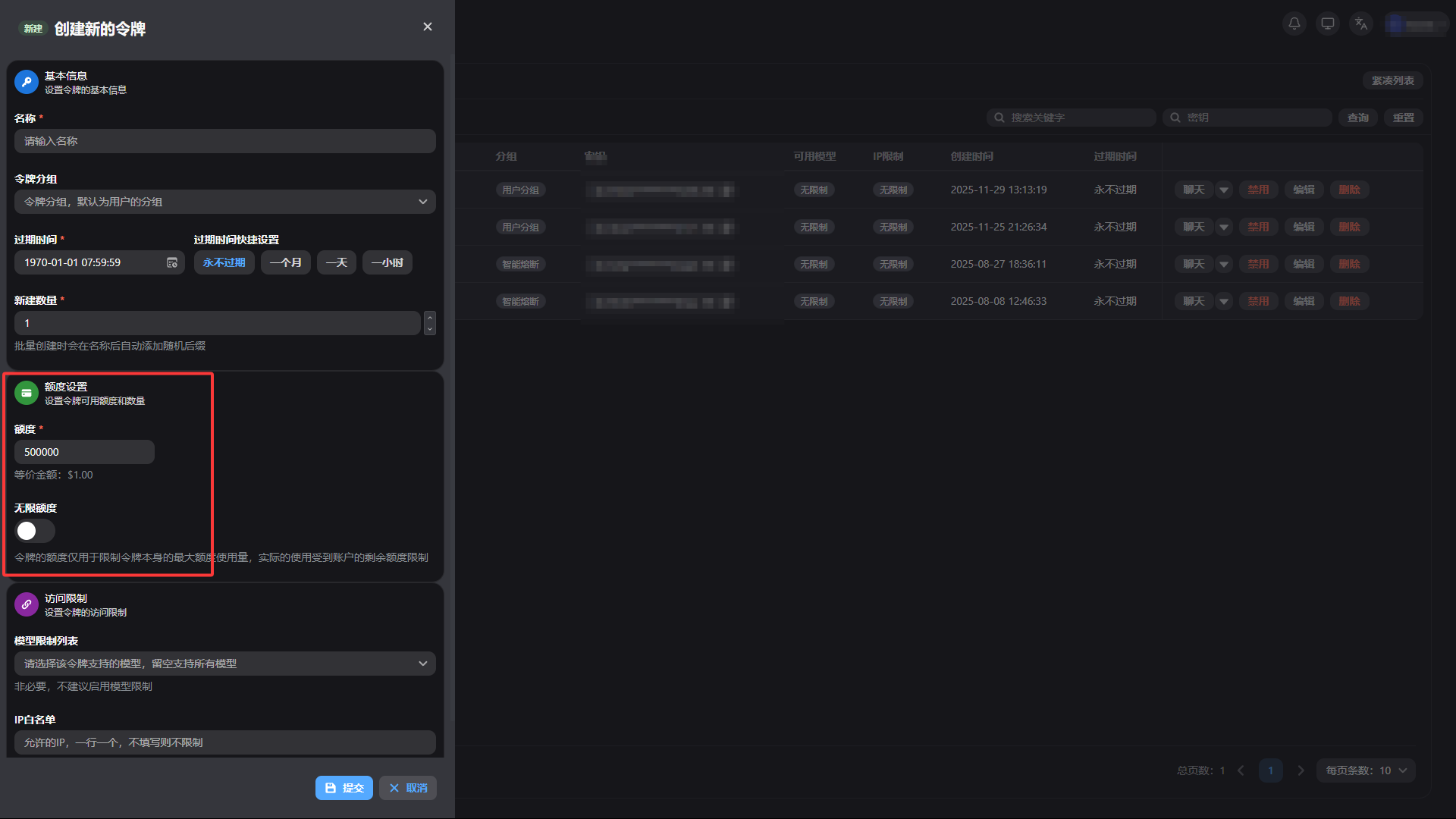
Task: Click the green card icon beside 额度设置
Action: click(27, 393)
